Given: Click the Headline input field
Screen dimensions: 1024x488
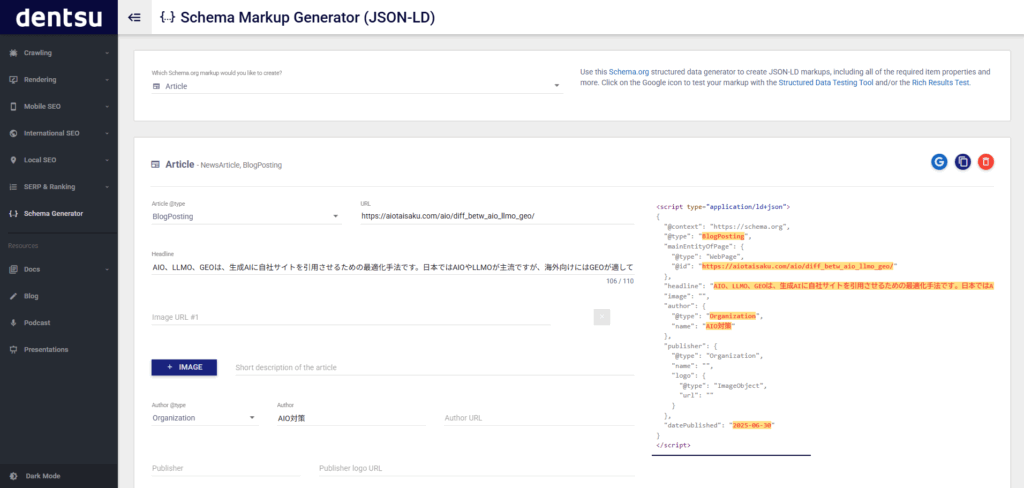Looking at the screenshot, I should point(392,268).
